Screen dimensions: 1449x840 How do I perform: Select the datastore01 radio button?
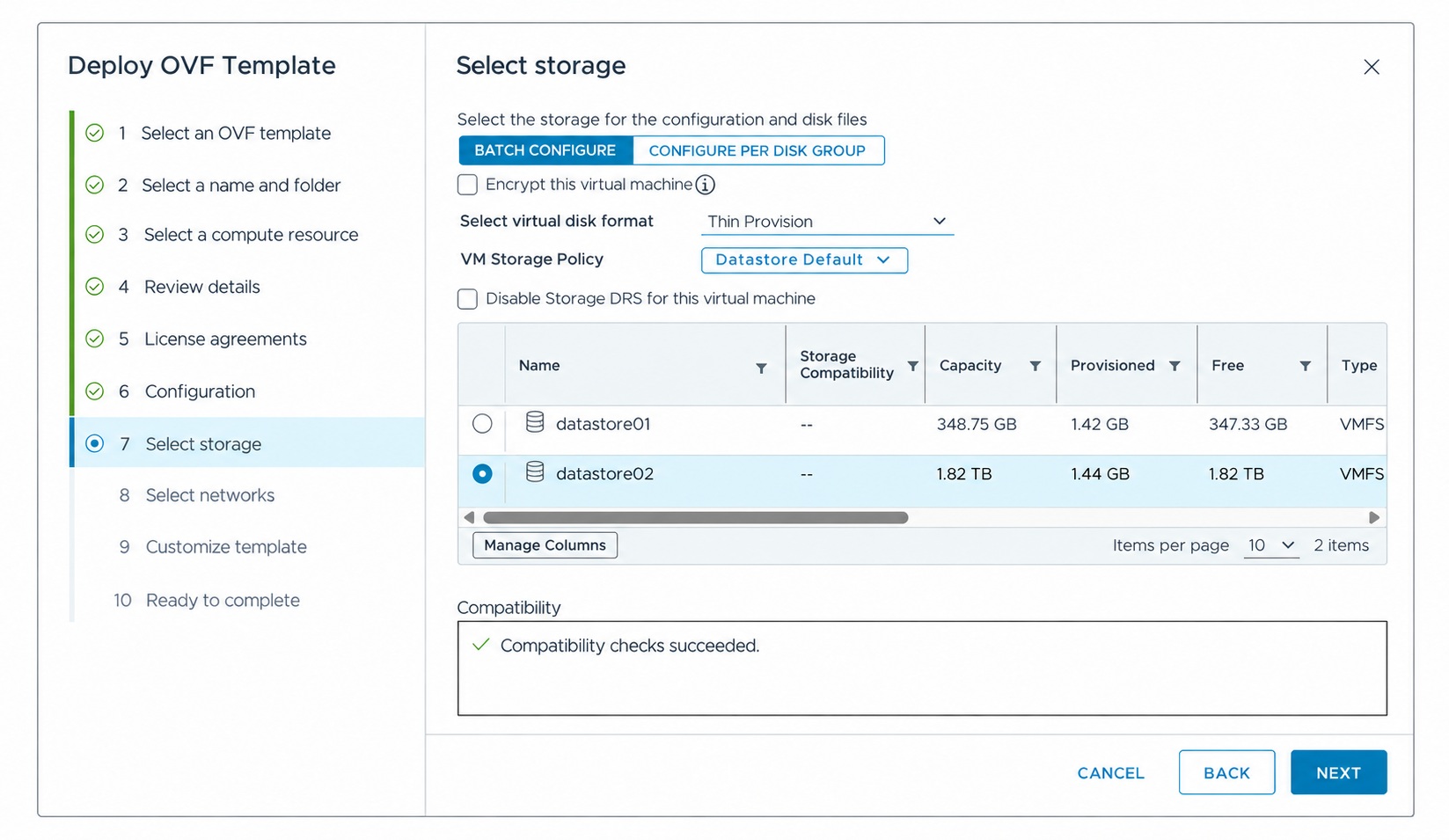pos(482,424)
